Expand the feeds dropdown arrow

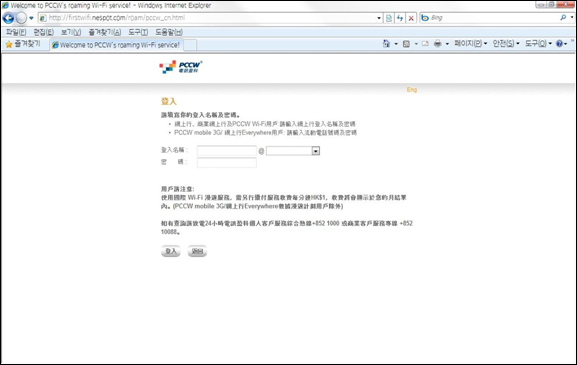point(416,44)
